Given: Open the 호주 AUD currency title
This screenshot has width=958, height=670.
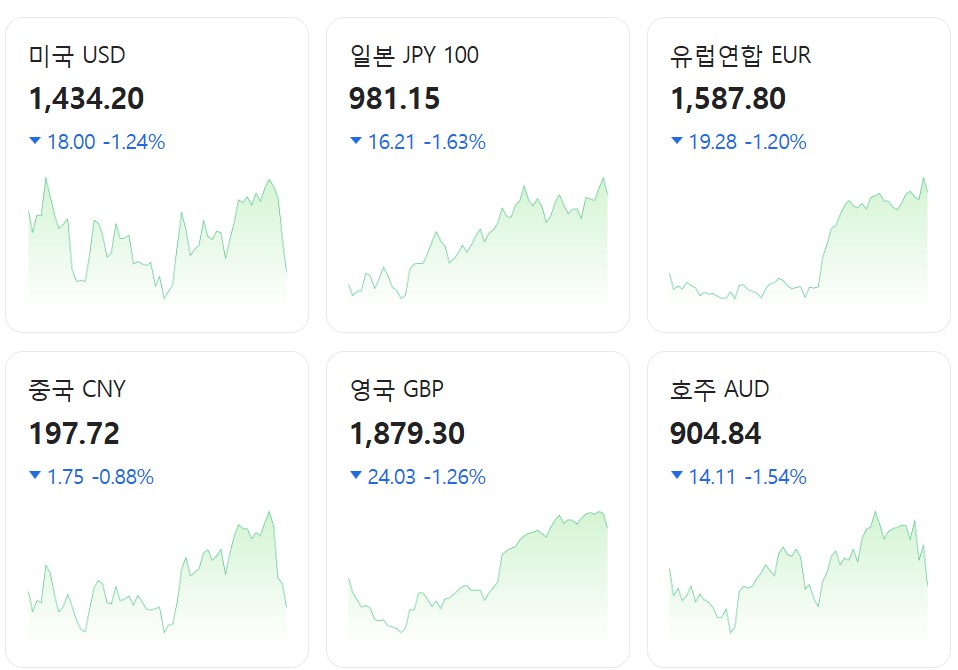Looking at the screenshot, I should [719, 389].
